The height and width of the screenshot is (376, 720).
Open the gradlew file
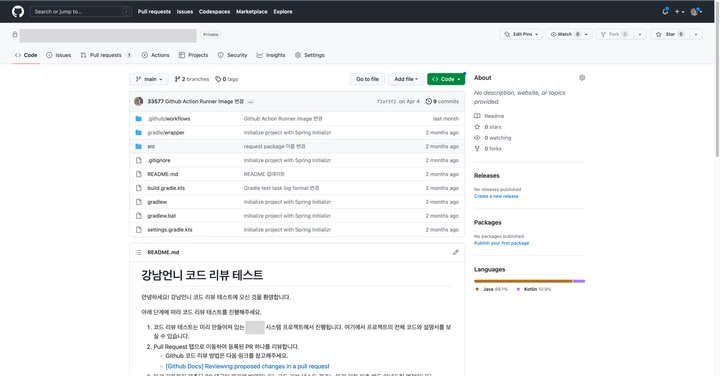pyautogui.click(x=157, y=202)
